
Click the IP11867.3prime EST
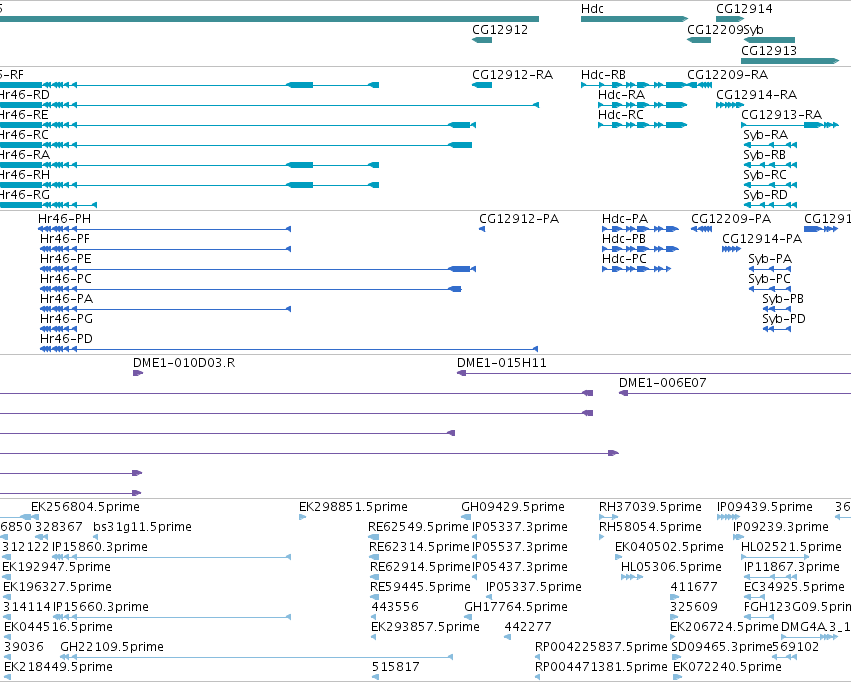771,577
